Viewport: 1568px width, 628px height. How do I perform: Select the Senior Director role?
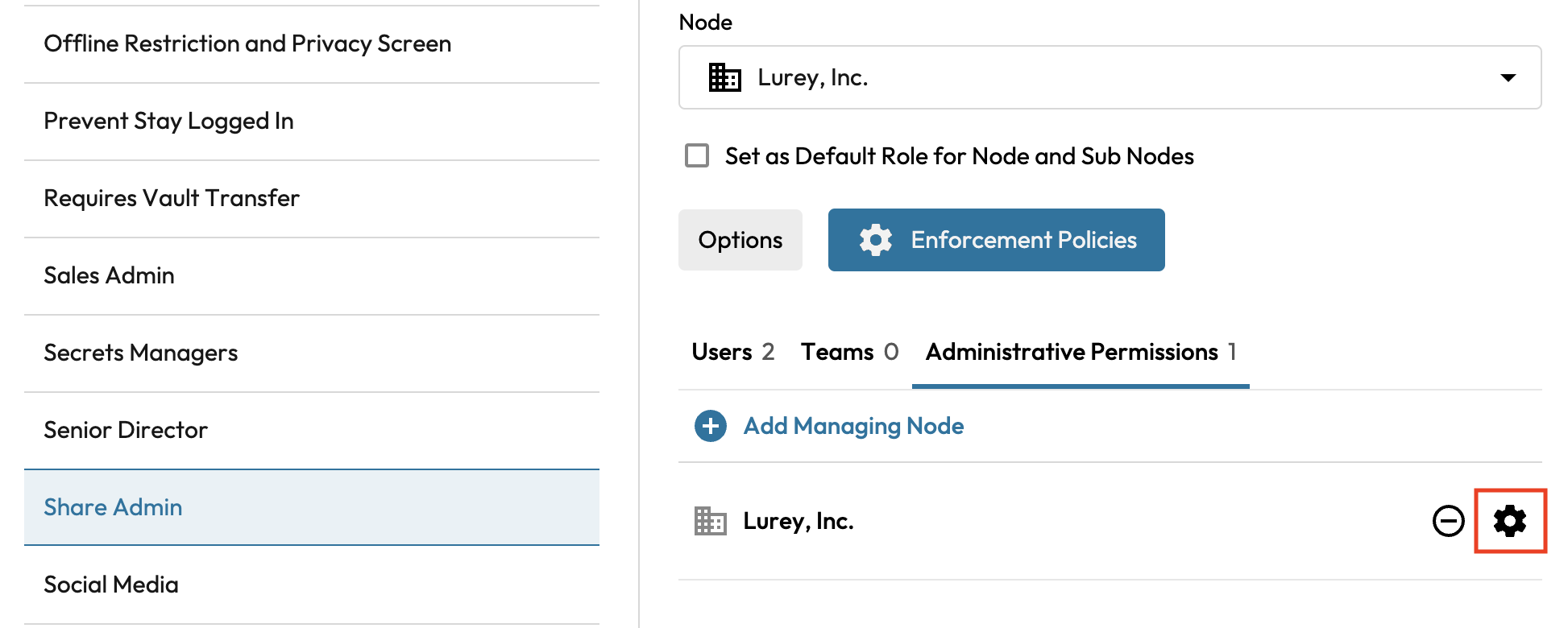click(x=126, y=430)
